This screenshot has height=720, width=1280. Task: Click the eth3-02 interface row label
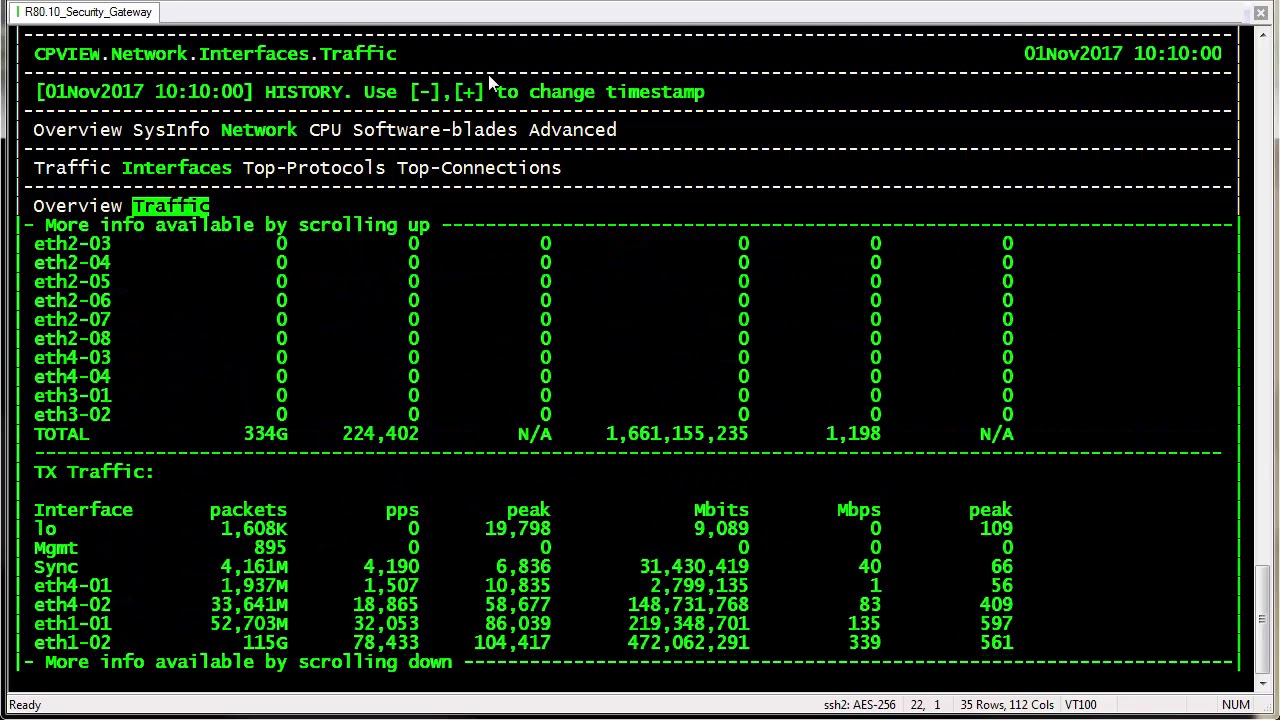pyautogui.click(x=72, y=415)
